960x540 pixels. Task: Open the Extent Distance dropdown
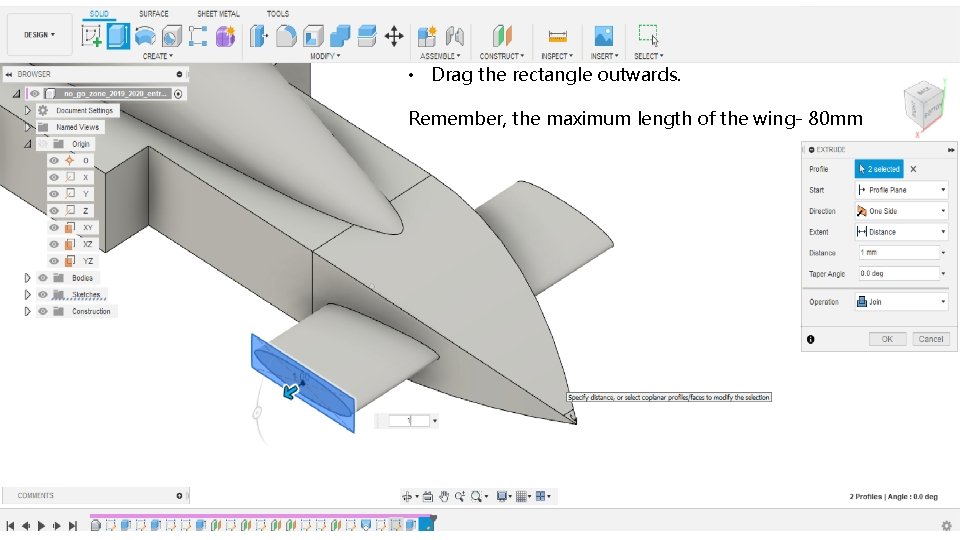coord(901,231)
